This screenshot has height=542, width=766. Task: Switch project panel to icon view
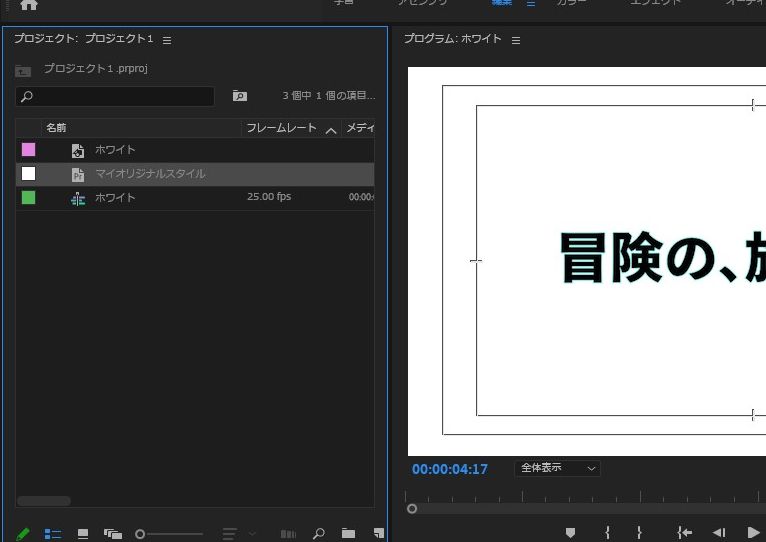[x=83, y=534]
